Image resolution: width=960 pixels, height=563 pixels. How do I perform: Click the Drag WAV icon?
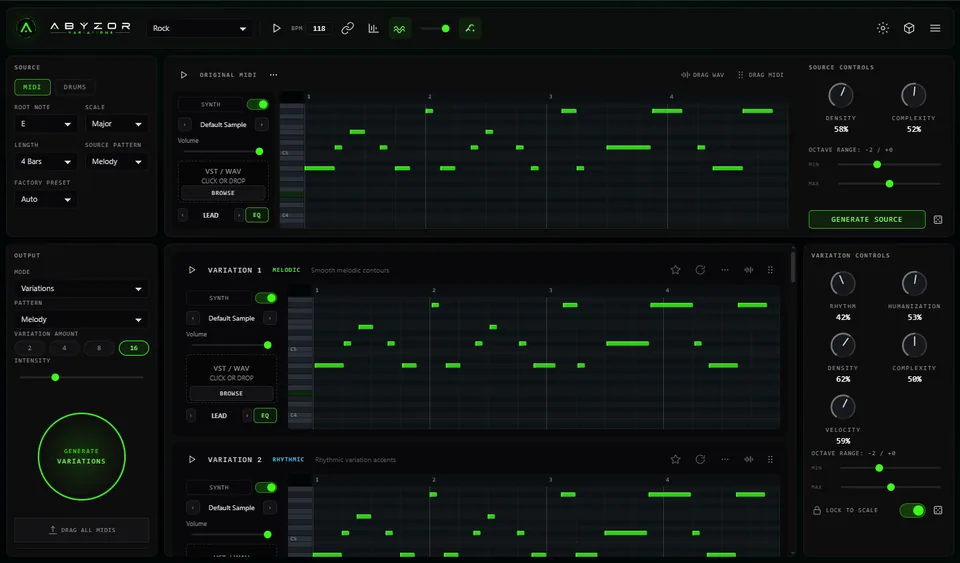tap(685, 75)
